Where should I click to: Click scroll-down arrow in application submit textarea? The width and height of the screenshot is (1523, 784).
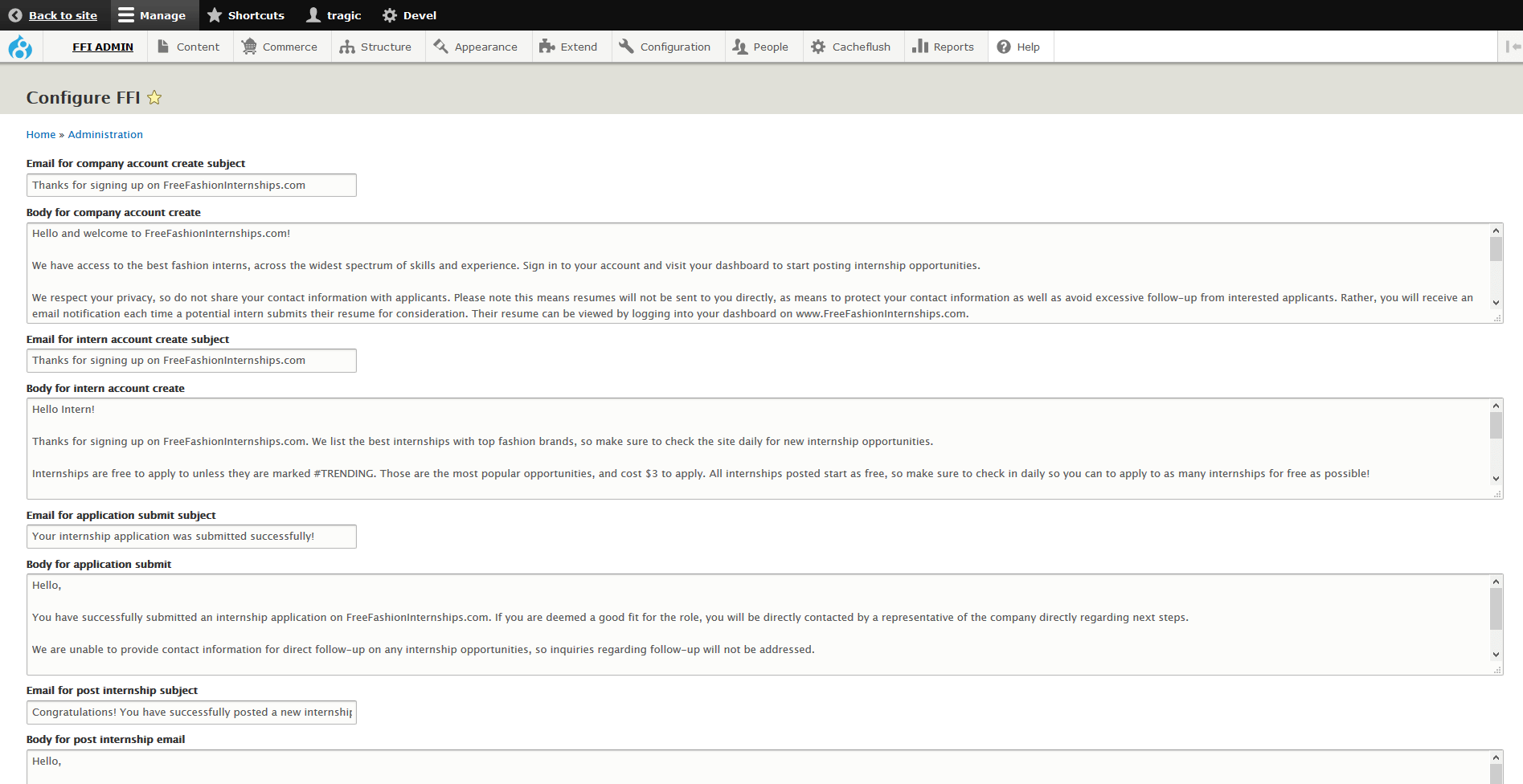(1496, 655)
